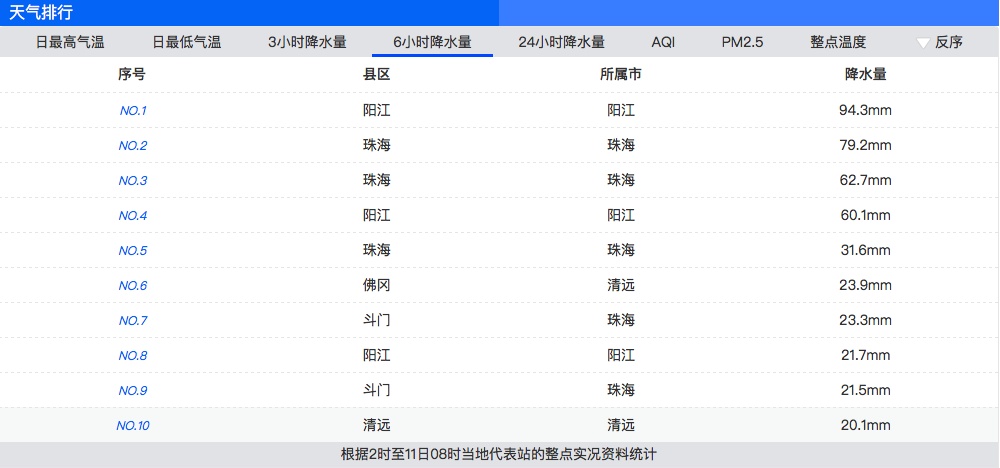
Task: Select rank NO.10
Action: (x=133, y=426)
